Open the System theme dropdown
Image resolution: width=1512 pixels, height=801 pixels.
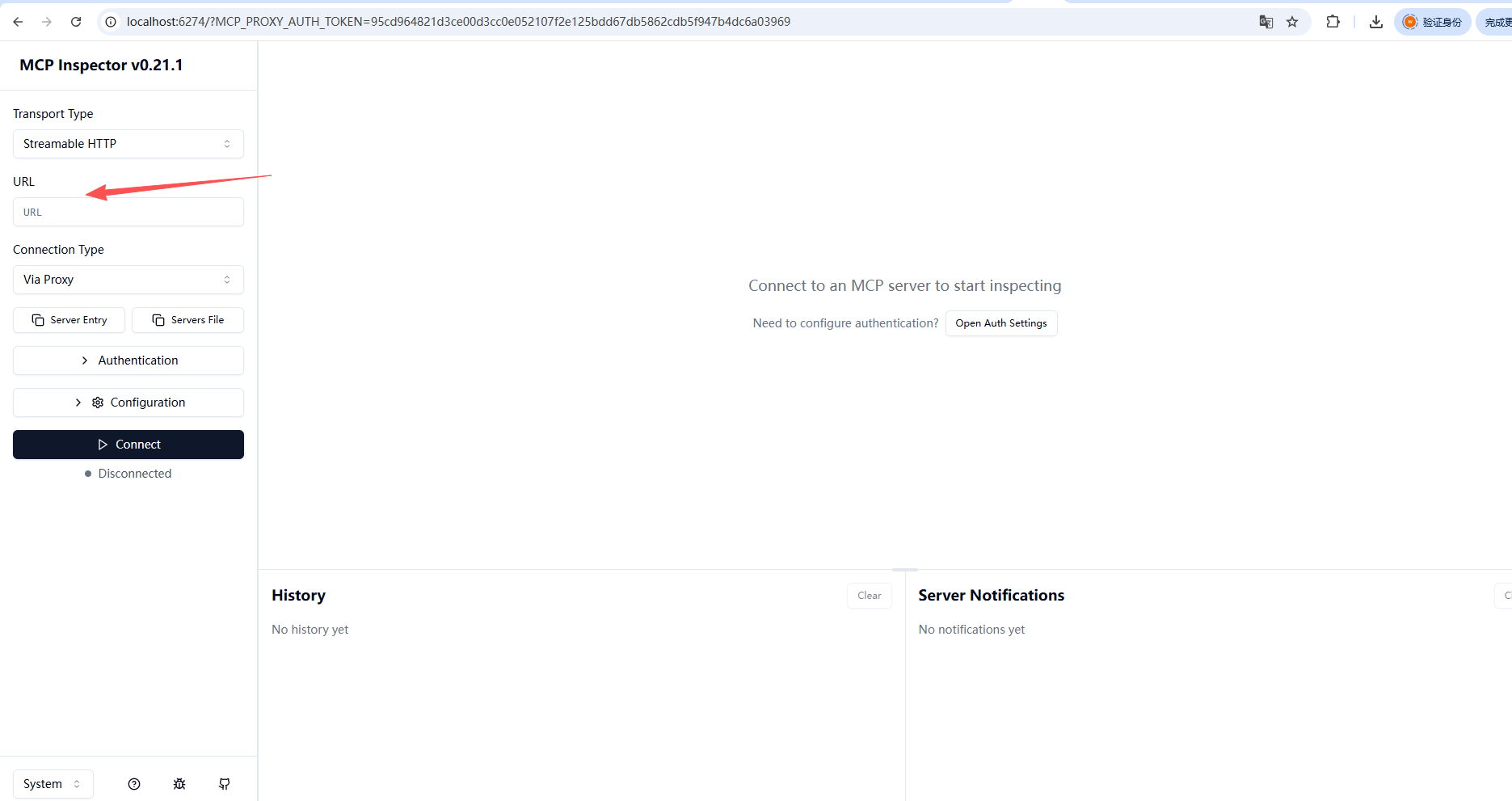pyautogui.click(x=53, y=784)
